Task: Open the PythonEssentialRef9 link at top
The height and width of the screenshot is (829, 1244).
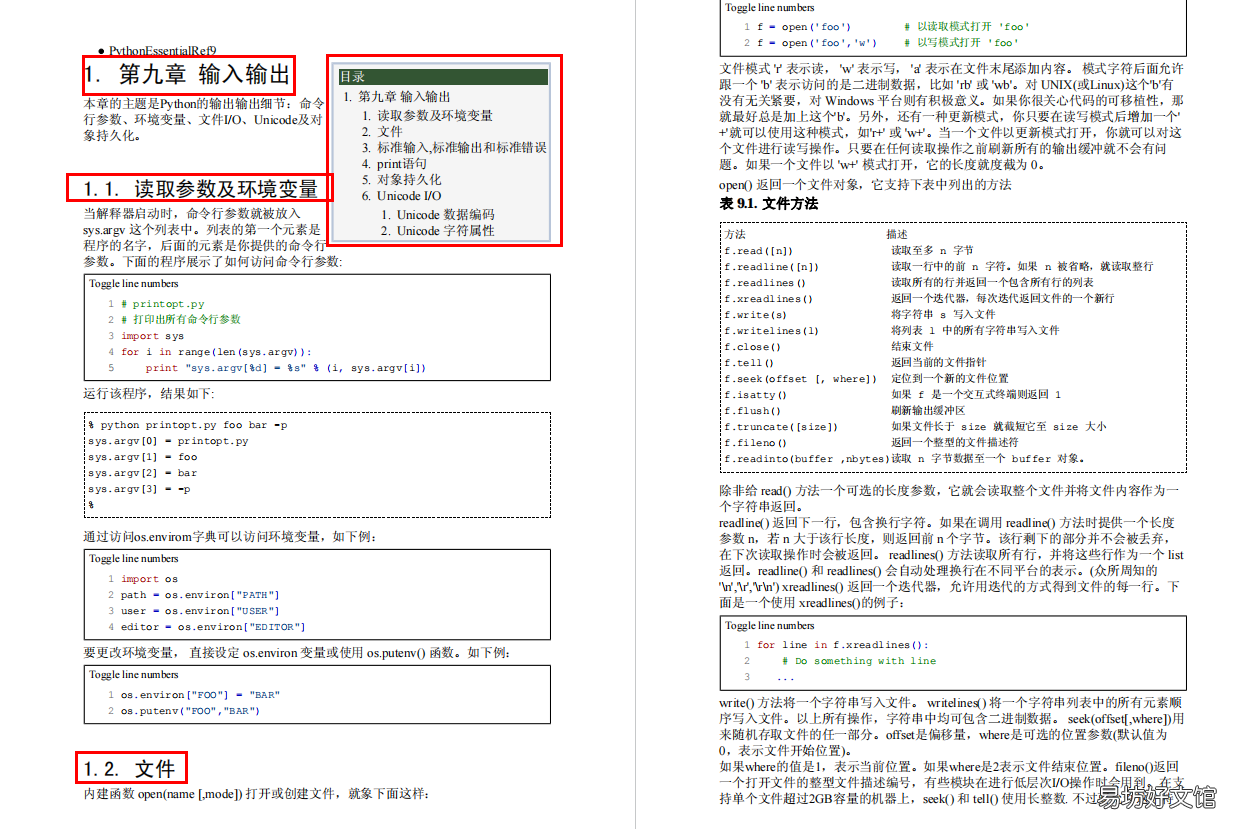Action: click(162, 50)
